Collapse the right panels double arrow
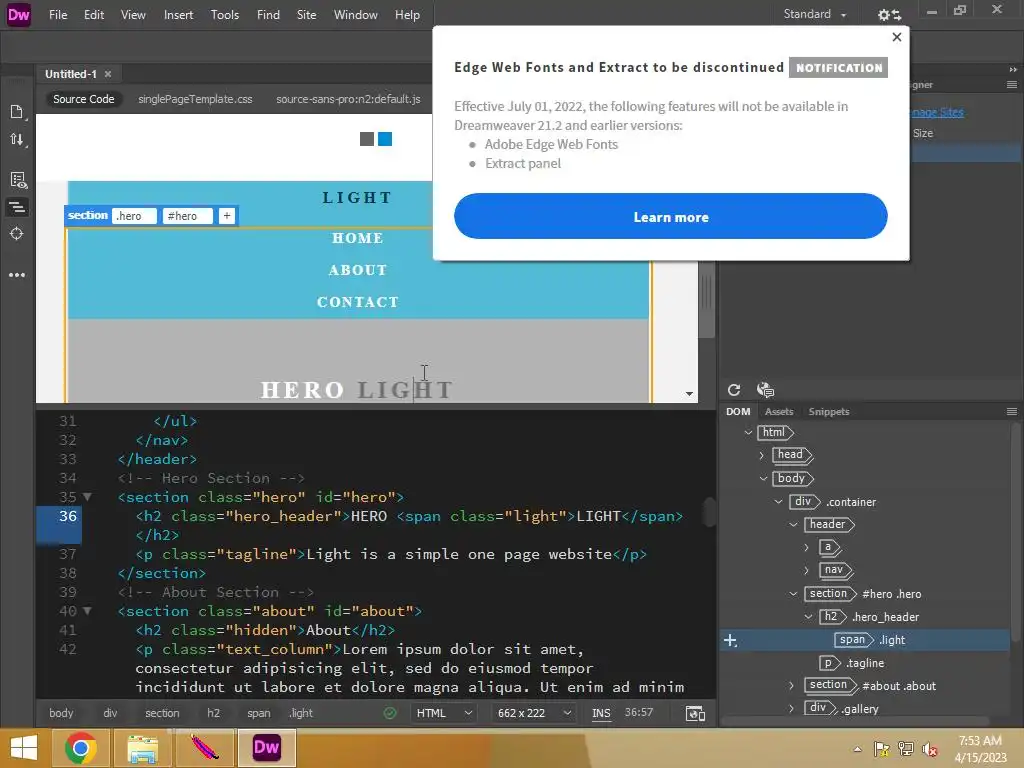 point(1013,69)
